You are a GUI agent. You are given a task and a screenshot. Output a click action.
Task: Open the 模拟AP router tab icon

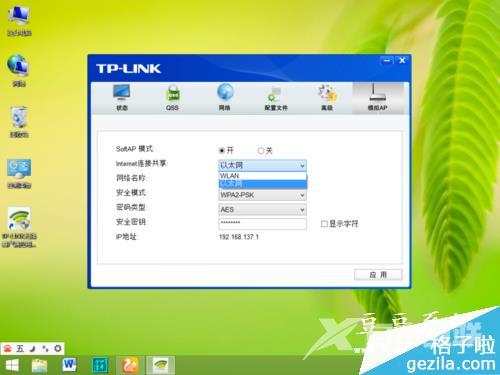377,97
